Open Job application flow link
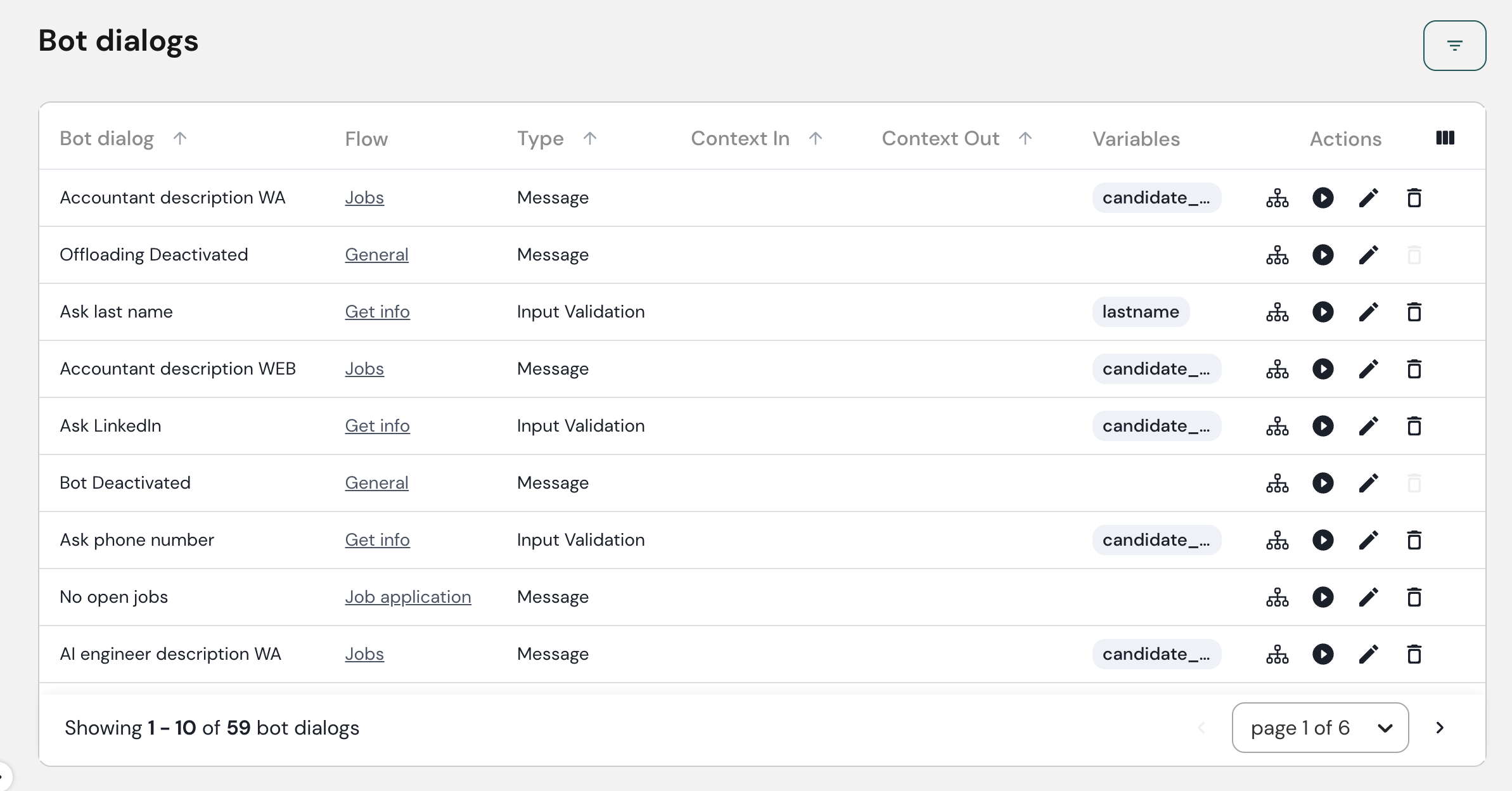Viewport: 1512px width, 791px height. [x=407, y=597]
